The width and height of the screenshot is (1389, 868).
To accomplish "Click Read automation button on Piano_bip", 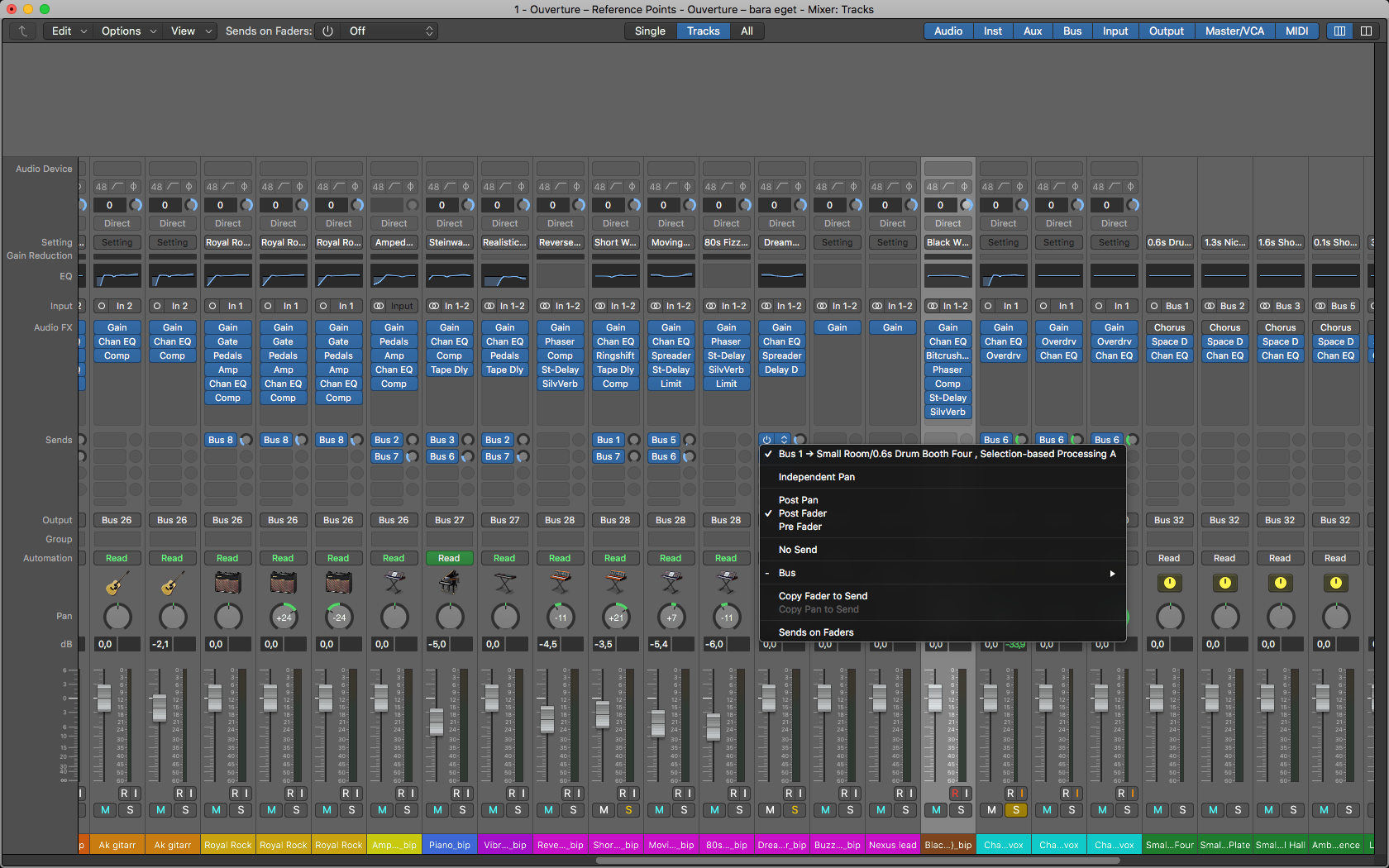I will point(449,558).
